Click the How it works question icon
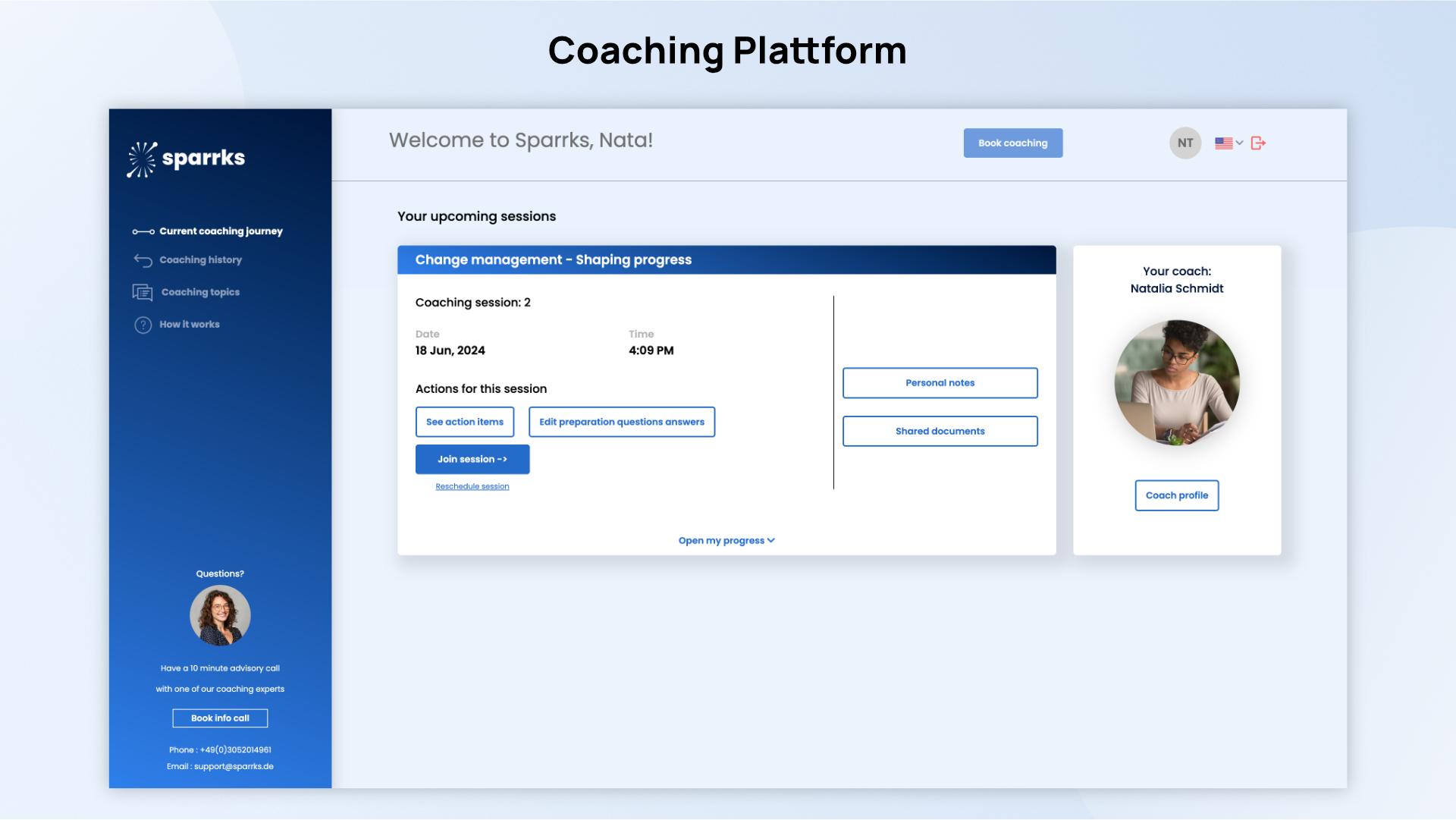 coord(143,325)
